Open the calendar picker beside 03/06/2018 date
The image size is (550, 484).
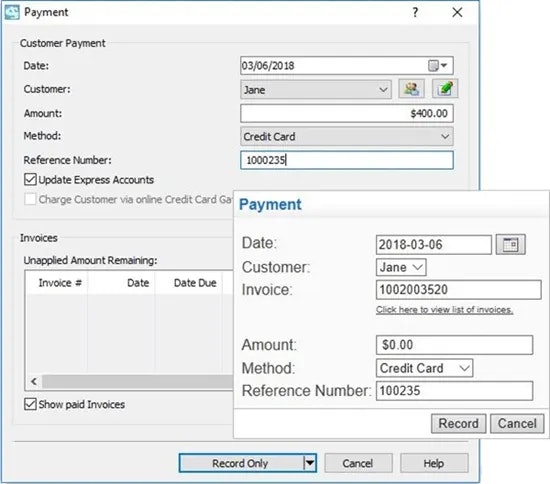(x=437, y=66)
